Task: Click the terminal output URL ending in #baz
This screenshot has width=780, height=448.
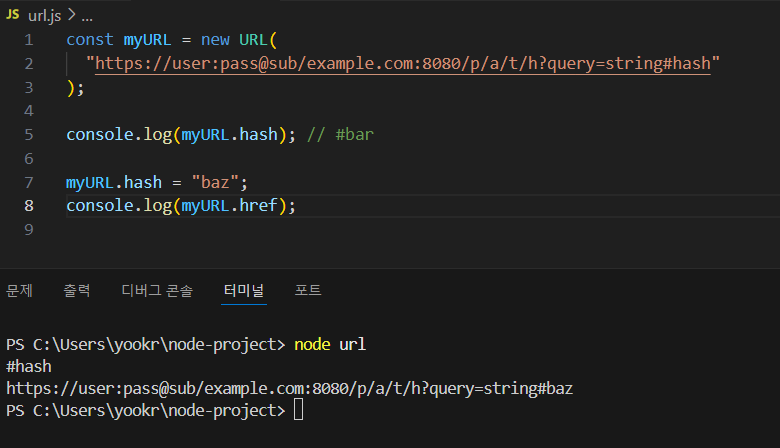Action: click(x=290, y=388)
